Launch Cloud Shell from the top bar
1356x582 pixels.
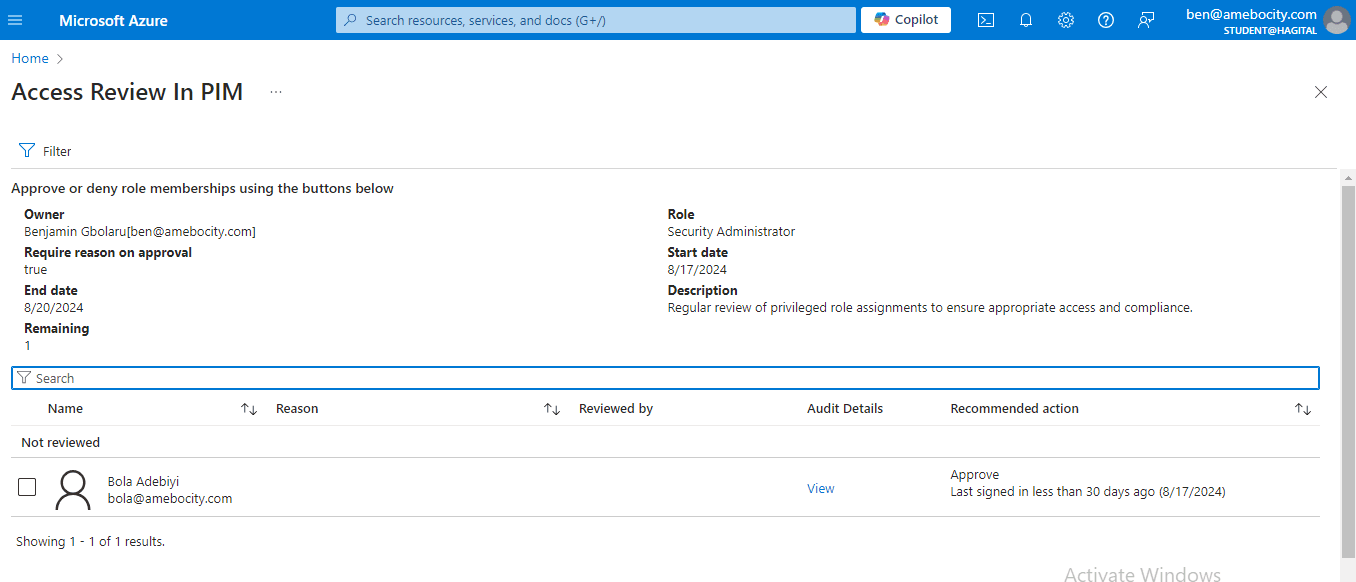(x=985, y=20)
